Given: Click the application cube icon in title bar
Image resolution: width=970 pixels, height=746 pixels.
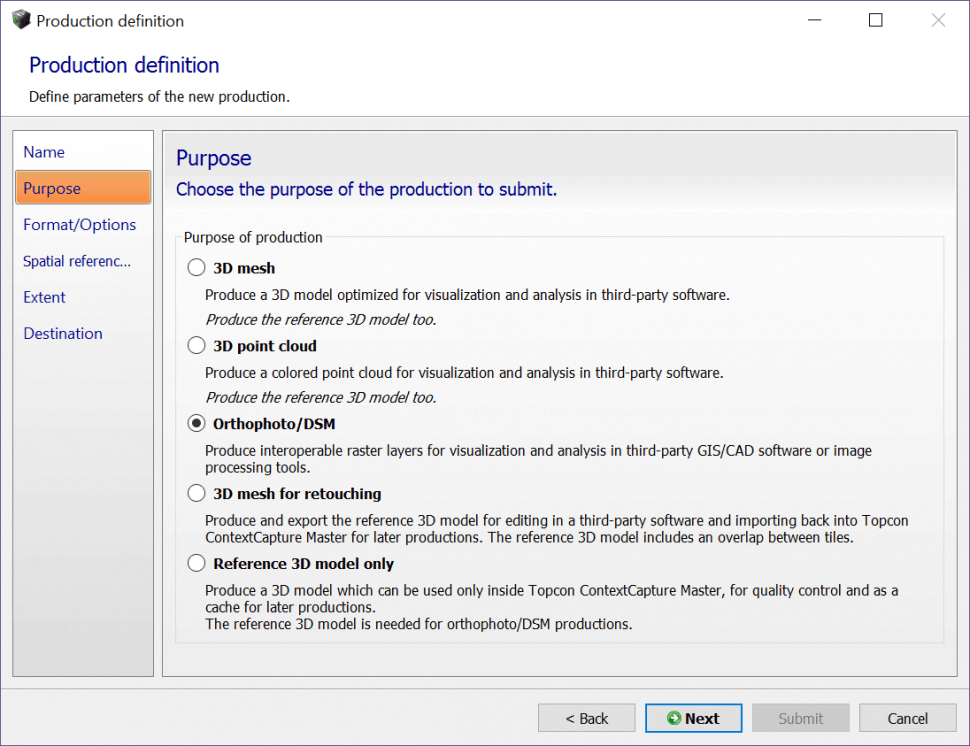Looking at the screenshot, I should point(21,20).
